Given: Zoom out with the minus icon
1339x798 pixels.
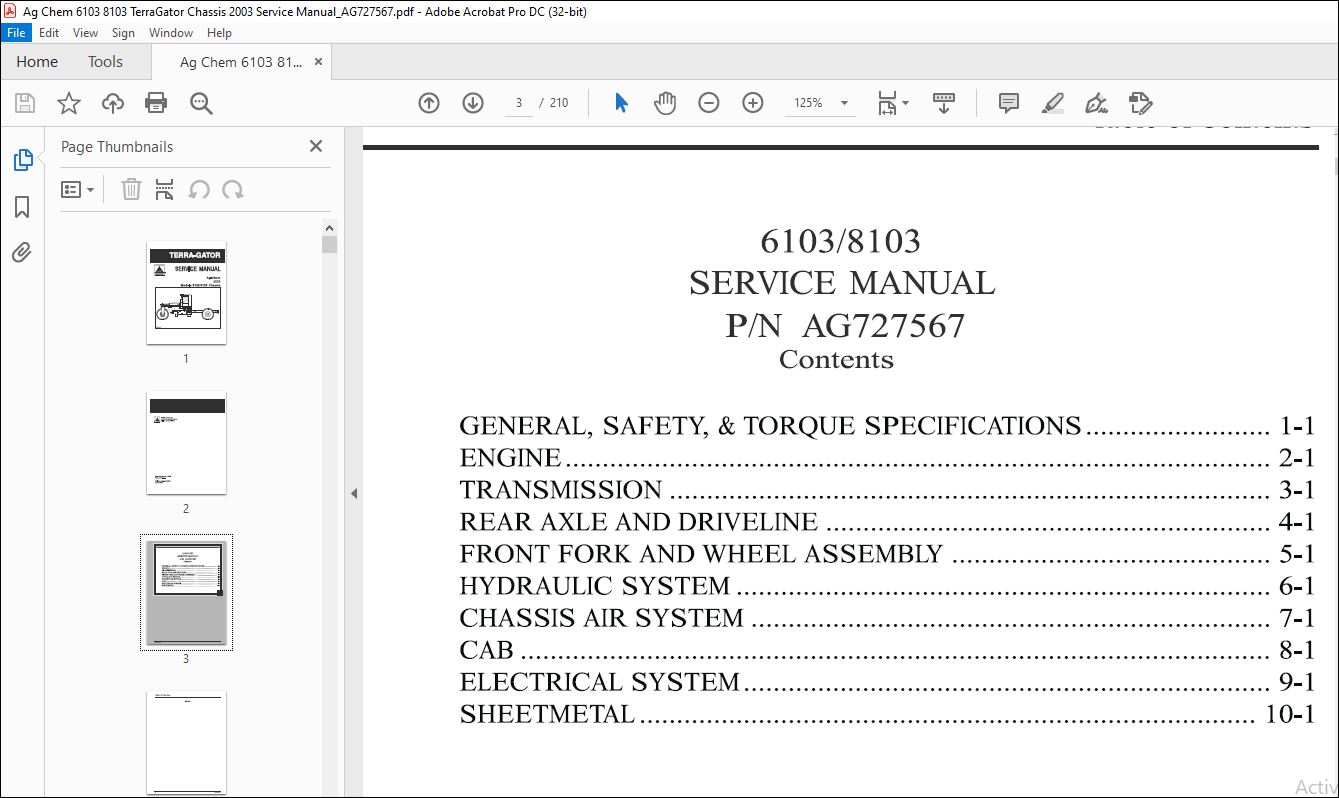Looking at the screenshot, I should [709, 103].
